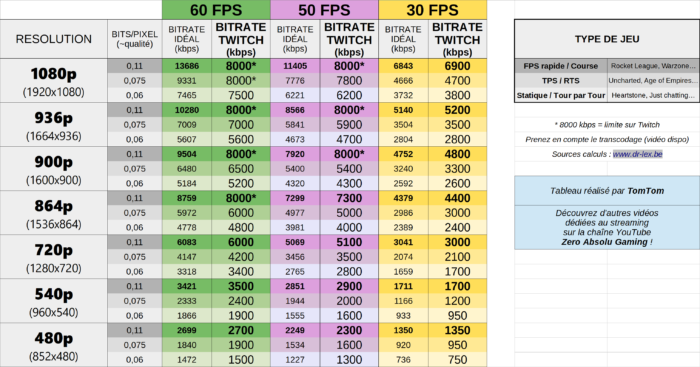Click the 13686 ideal bitrate cell

(x=187, y=66)
